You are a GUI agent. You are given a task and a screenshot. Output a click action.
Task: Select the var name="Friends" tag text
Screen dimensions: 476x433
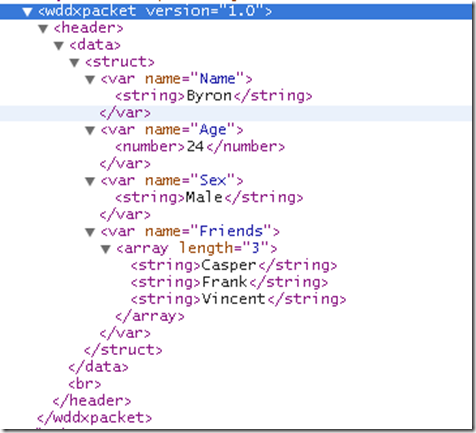point(190,231)
